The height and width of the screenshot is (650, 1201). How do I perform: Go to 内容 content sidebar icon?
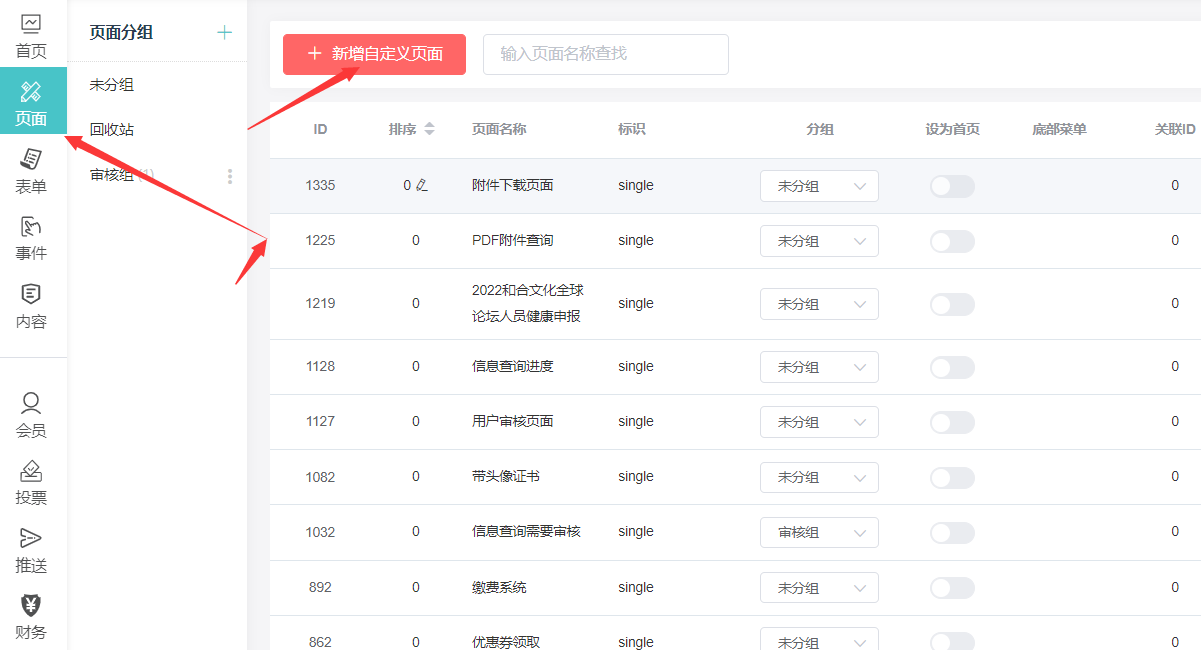pos(31,306)
